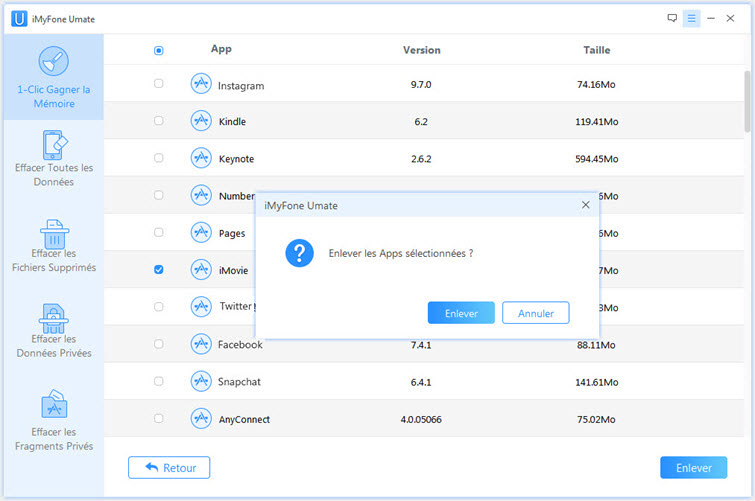Check the Kindle row checkbox

pos(158,120)
